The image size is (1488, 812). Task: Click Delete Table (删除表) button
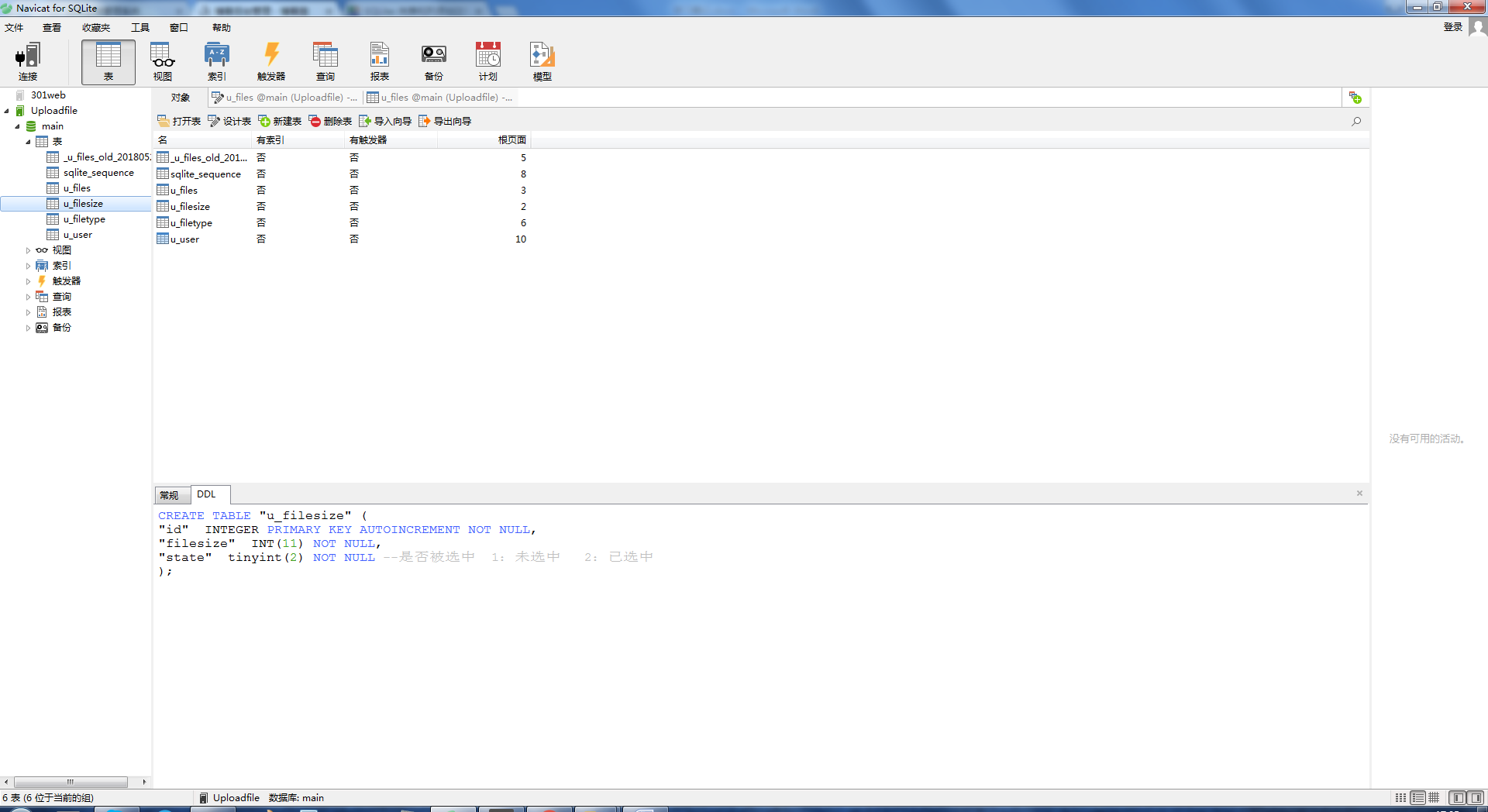(330, 121)
